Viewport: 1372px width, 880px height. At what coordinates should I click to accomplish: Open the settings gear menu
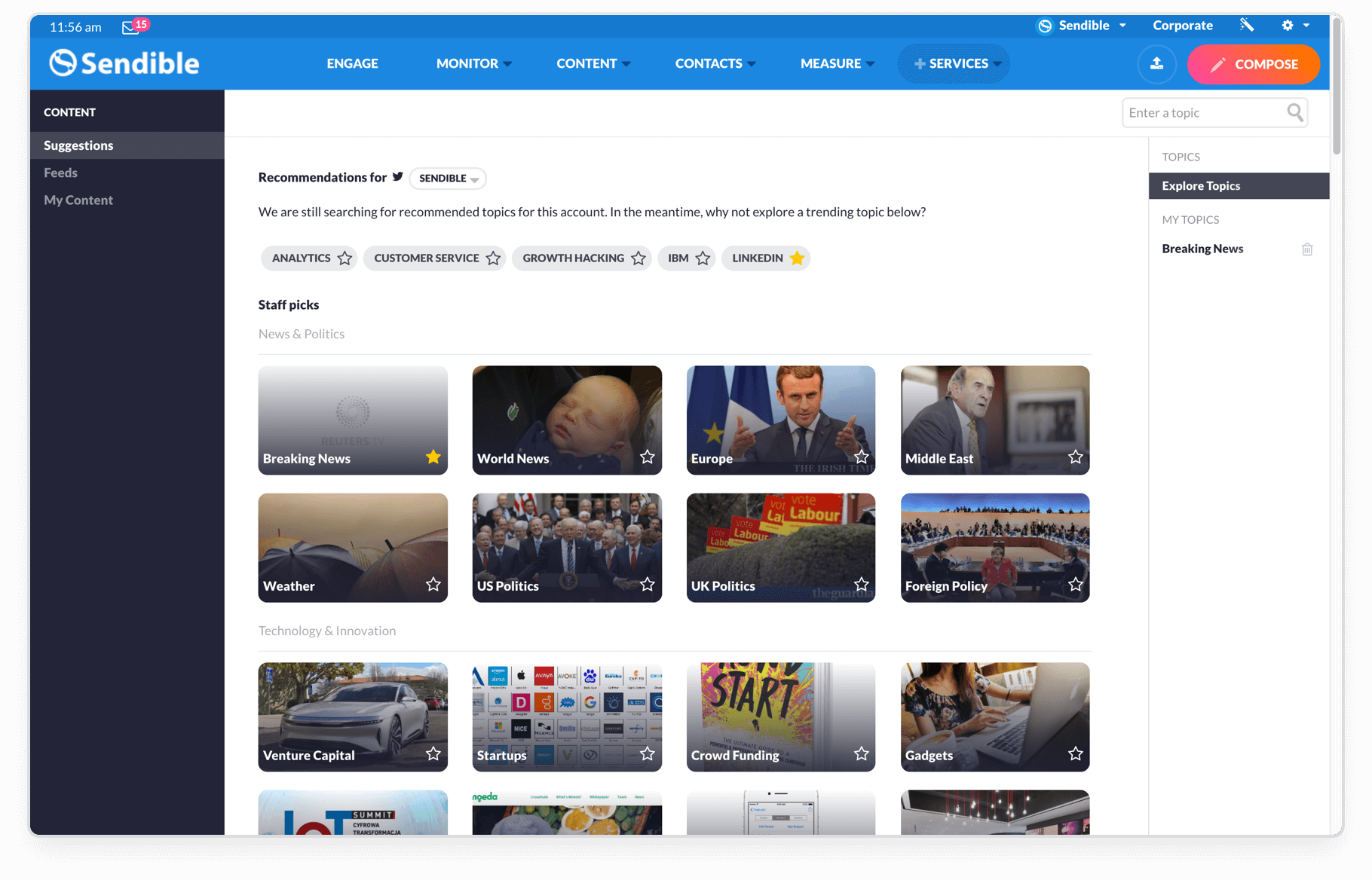click(x=1295, y=26)
